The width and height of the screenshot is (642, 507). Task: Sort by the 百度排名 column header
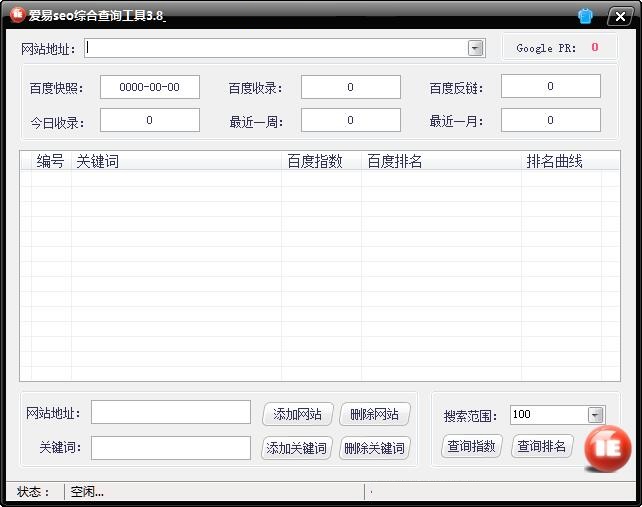point(441,161)
